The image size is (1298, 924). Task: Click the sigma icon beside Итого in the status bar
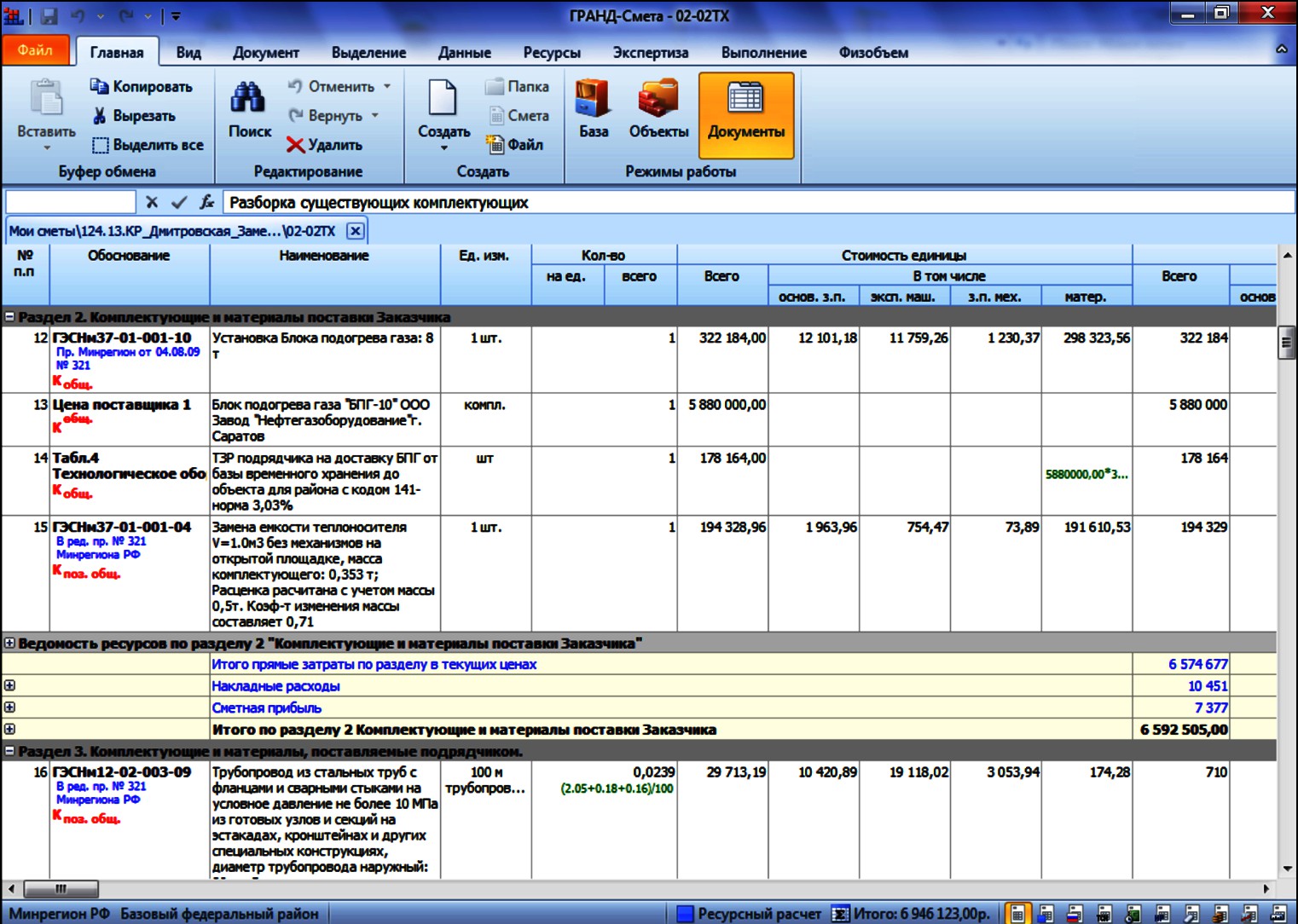[x=840, y=914]
